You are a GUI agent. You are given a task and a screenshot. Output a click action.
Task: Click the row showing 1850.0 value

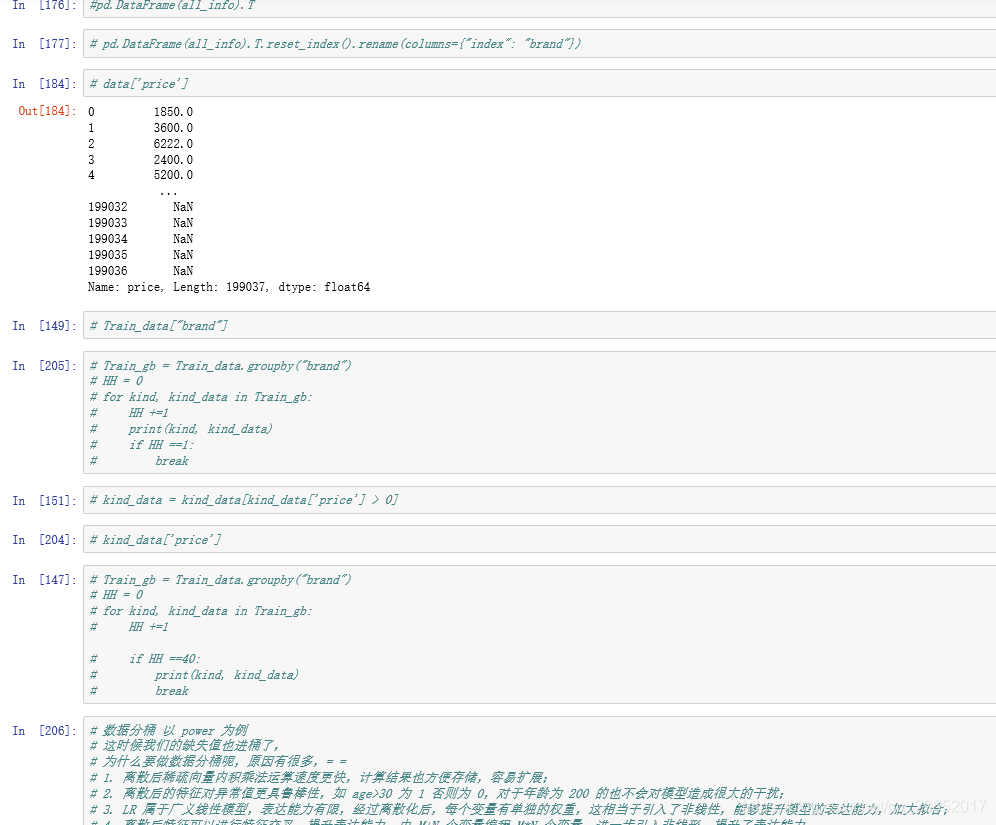tap(160, 111)
